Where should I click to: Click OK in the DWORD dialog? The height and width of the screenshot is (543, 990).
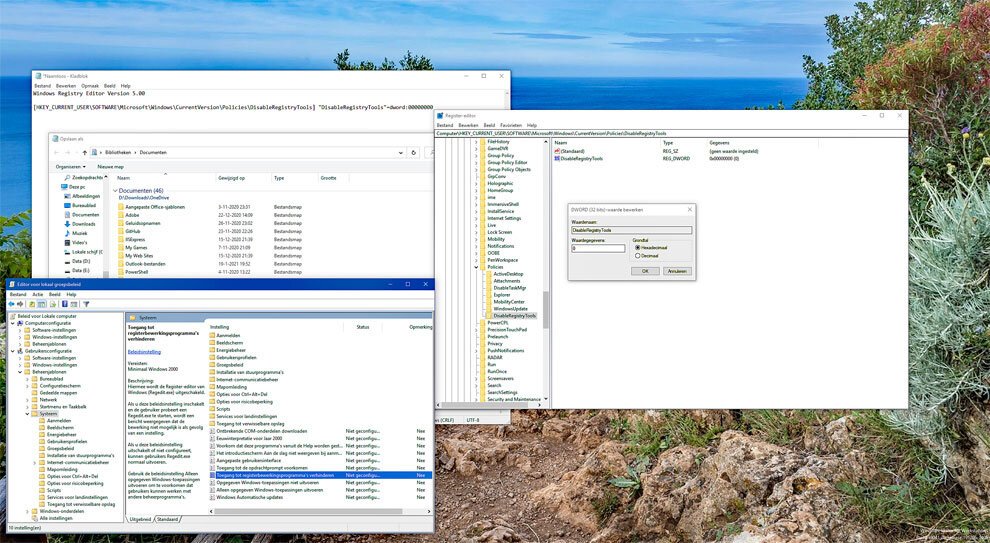click(x=645, y=271)
